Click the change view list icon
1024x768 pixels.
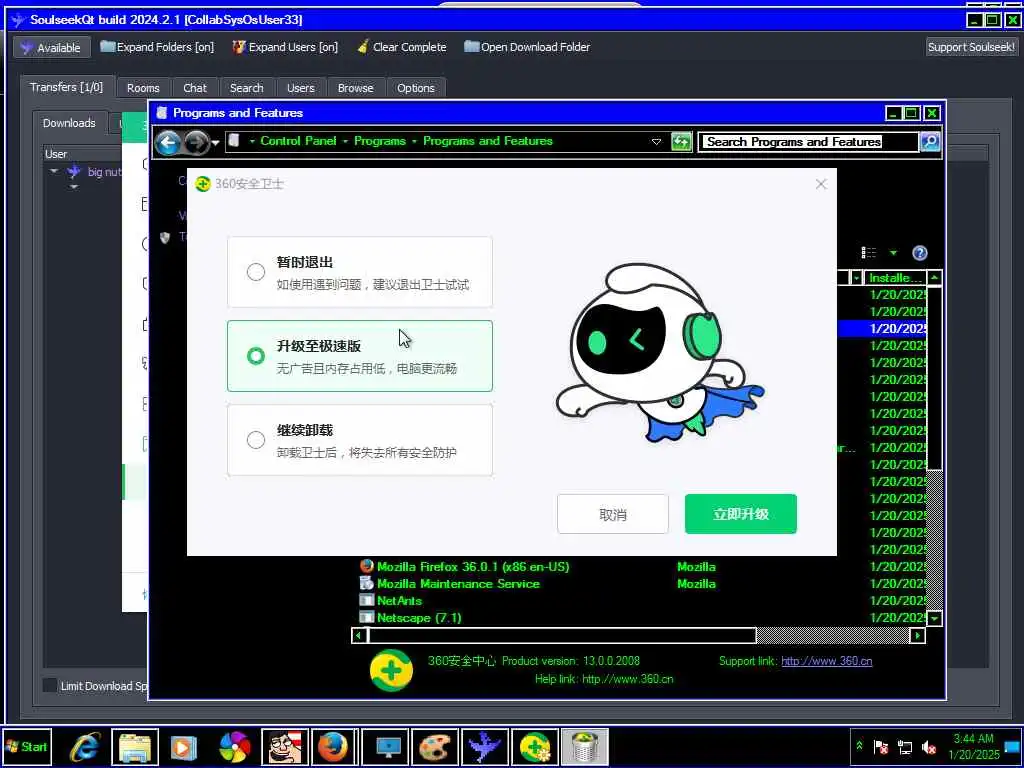point(869,253)
